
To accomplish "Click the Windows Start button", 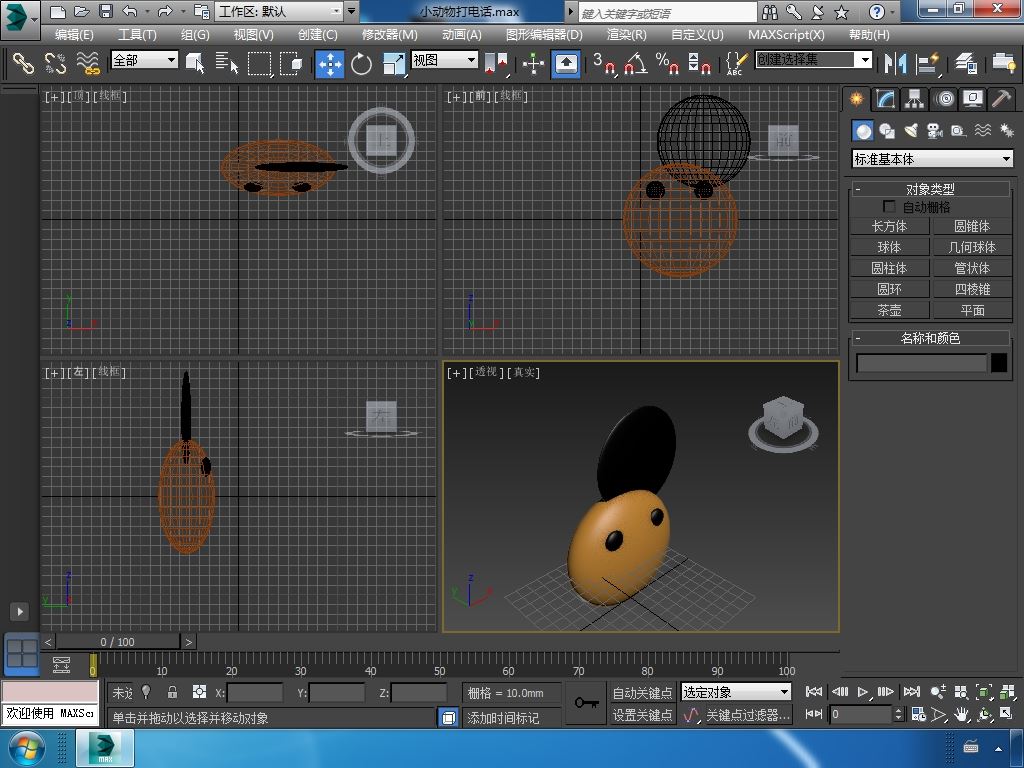I will (25, 748).
